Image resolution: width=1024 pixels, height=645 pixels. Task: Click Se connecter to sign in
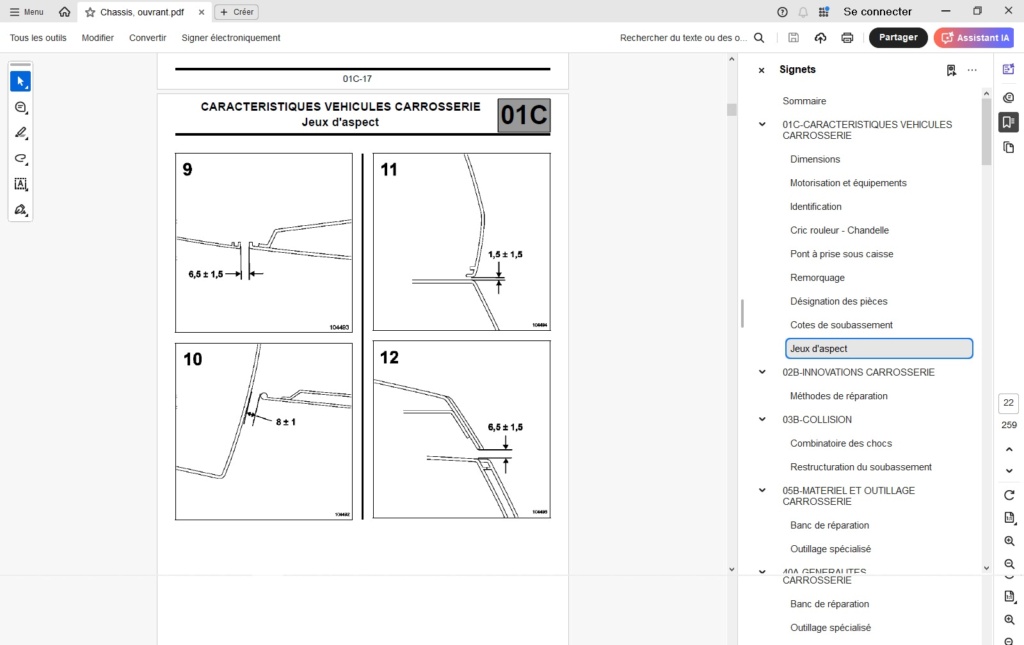(x=877, y=12)
